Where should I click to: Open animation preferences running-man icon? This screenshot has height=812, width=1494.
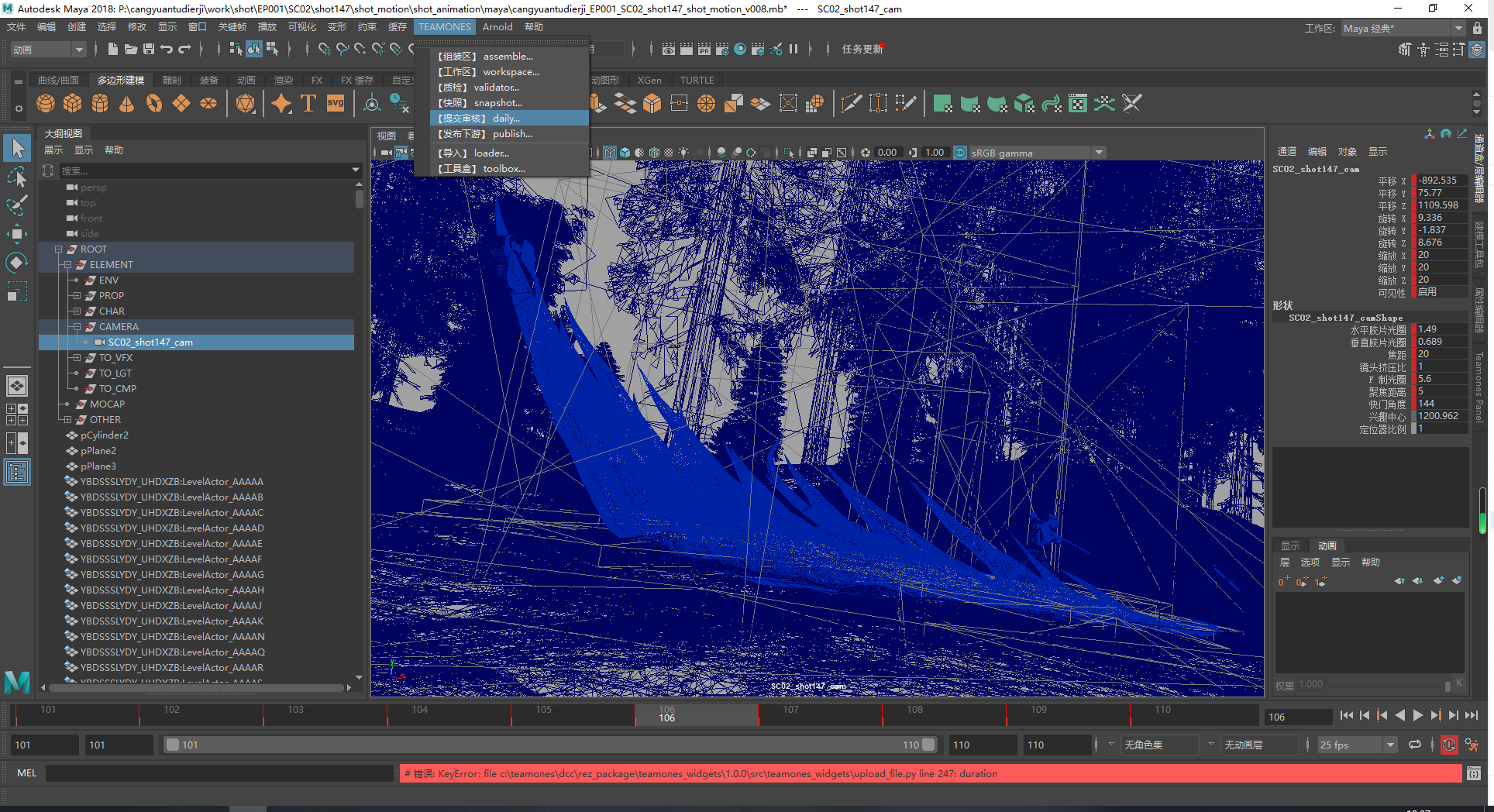1472,745
